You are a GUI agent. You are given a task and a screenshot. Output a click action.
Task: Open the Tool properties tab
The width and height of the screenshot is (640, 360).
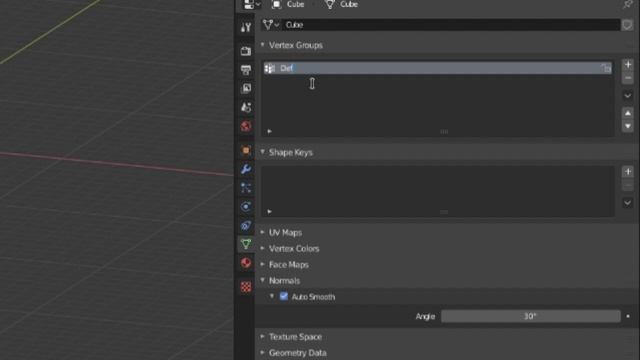246,27
